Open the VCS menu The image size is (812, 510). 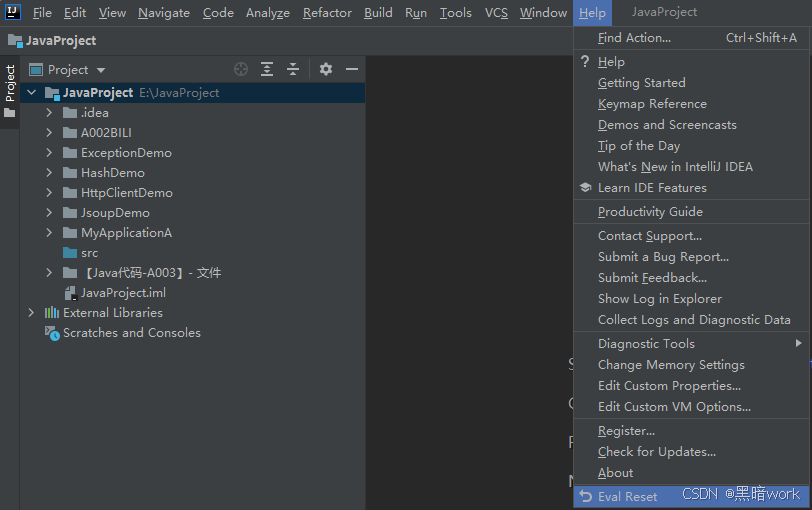(496, 12)
